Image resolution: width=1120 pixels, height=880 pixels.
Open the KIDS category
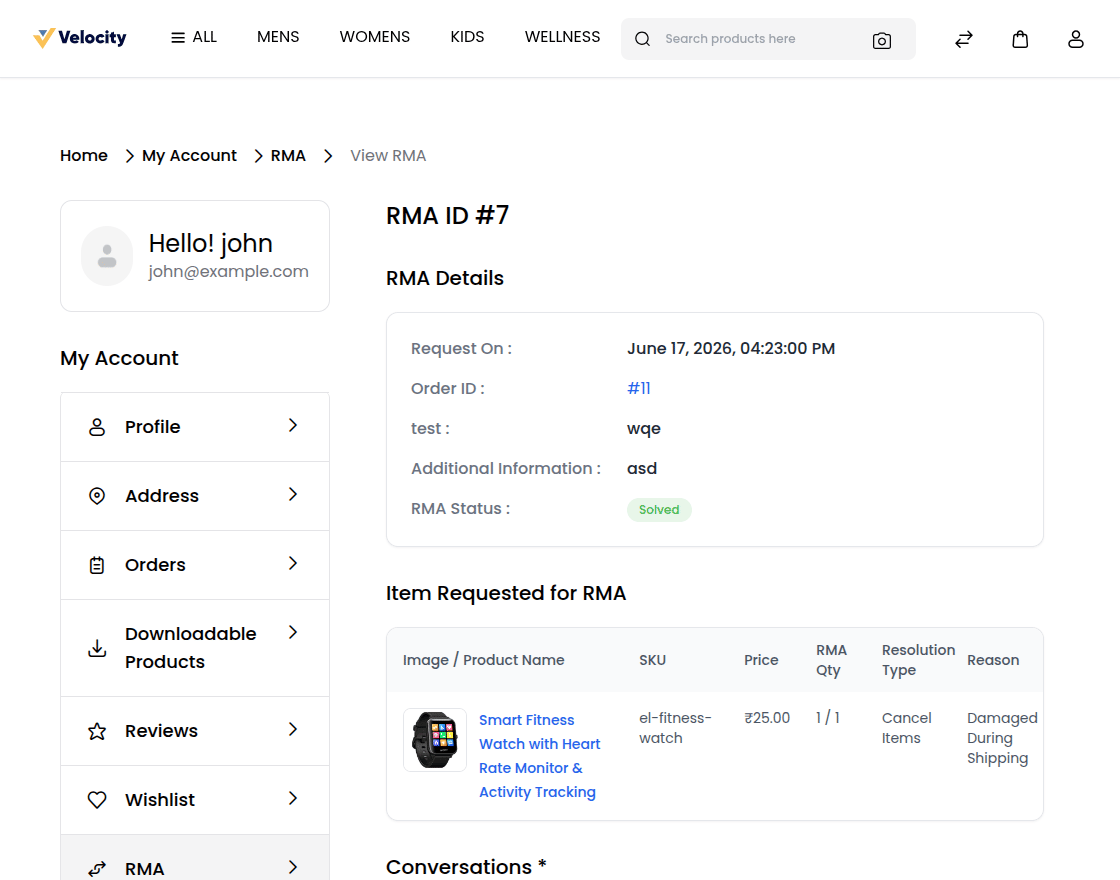(x=467, y=37)
